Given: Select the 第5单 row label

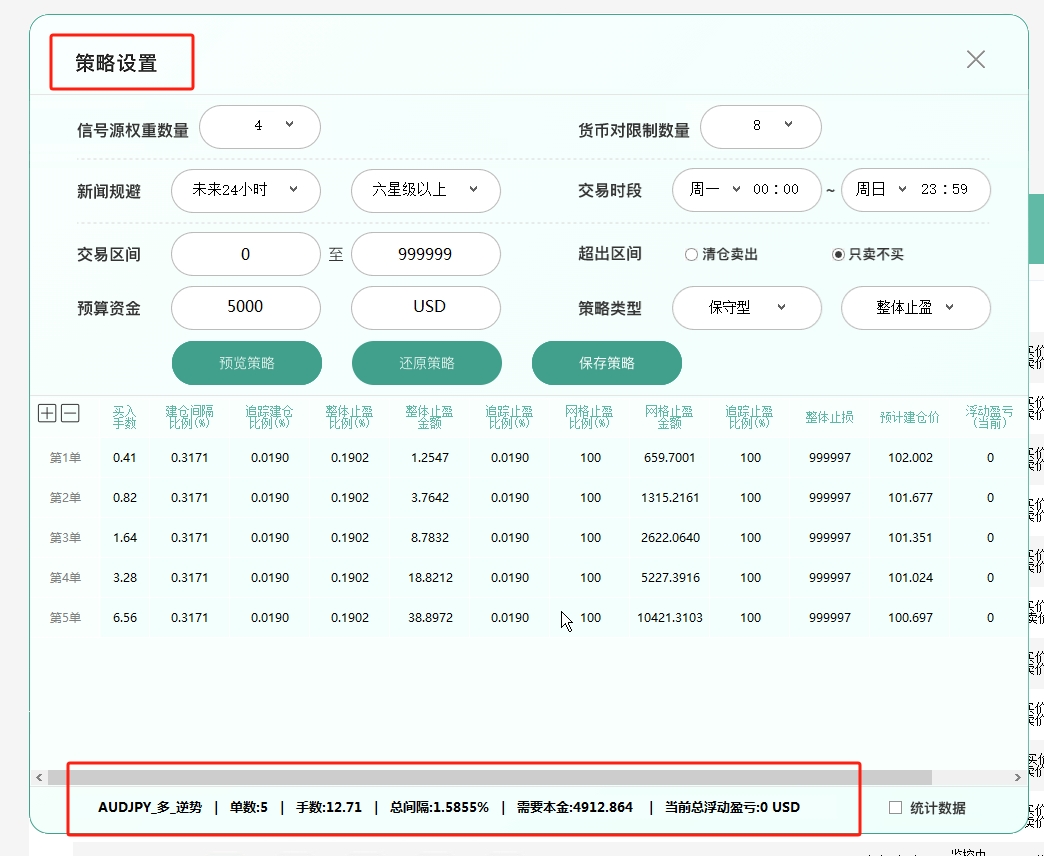Looking at the screenshot, I should [x=65, y=618].
